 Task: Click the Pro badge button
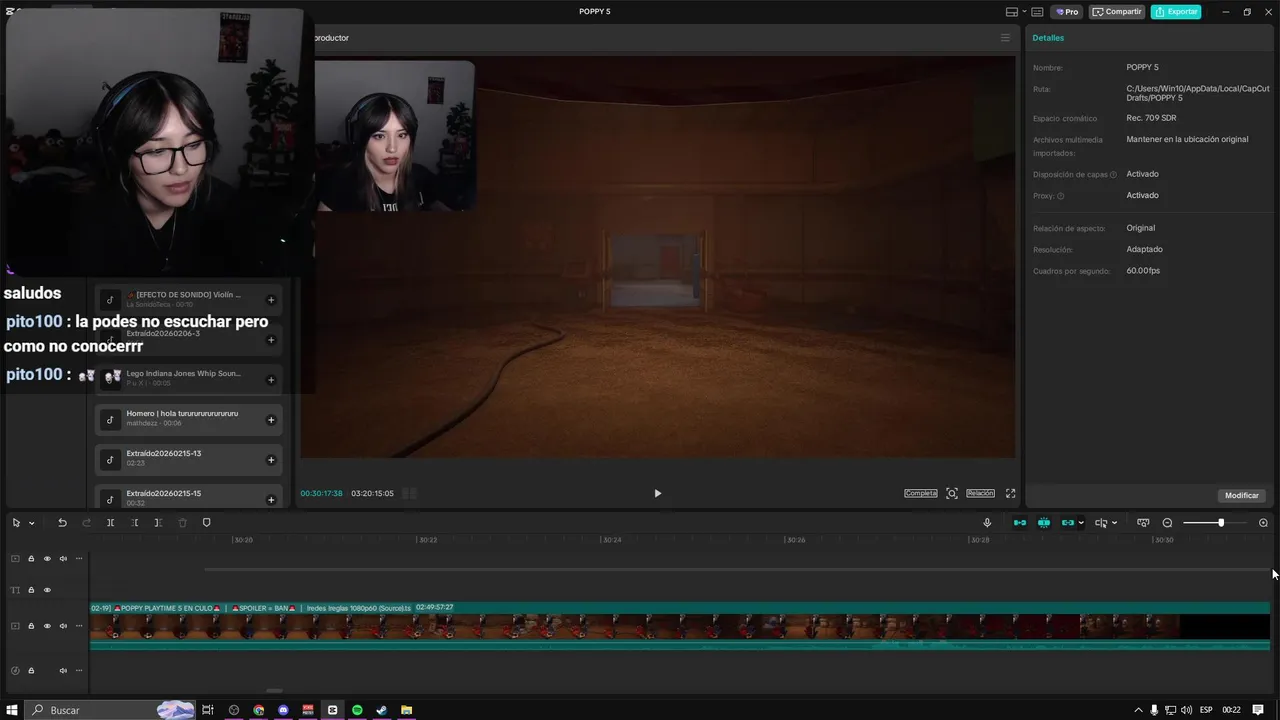click(1067, 12)
